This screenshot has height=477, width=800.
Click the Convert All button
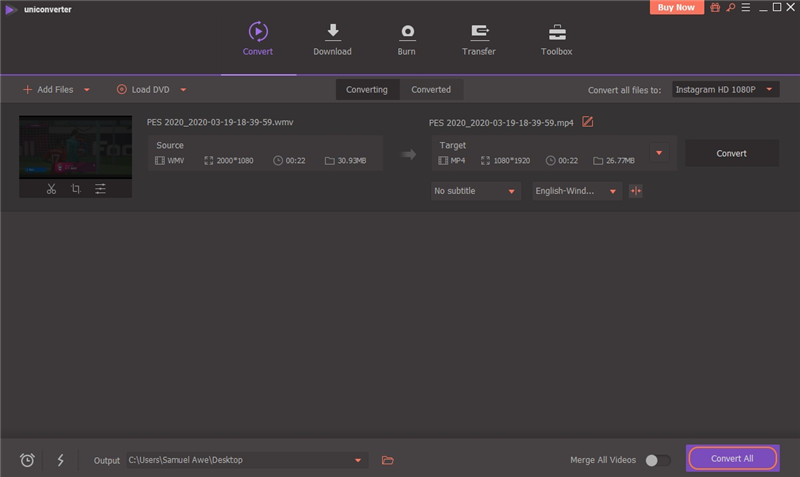click(732, 459)
